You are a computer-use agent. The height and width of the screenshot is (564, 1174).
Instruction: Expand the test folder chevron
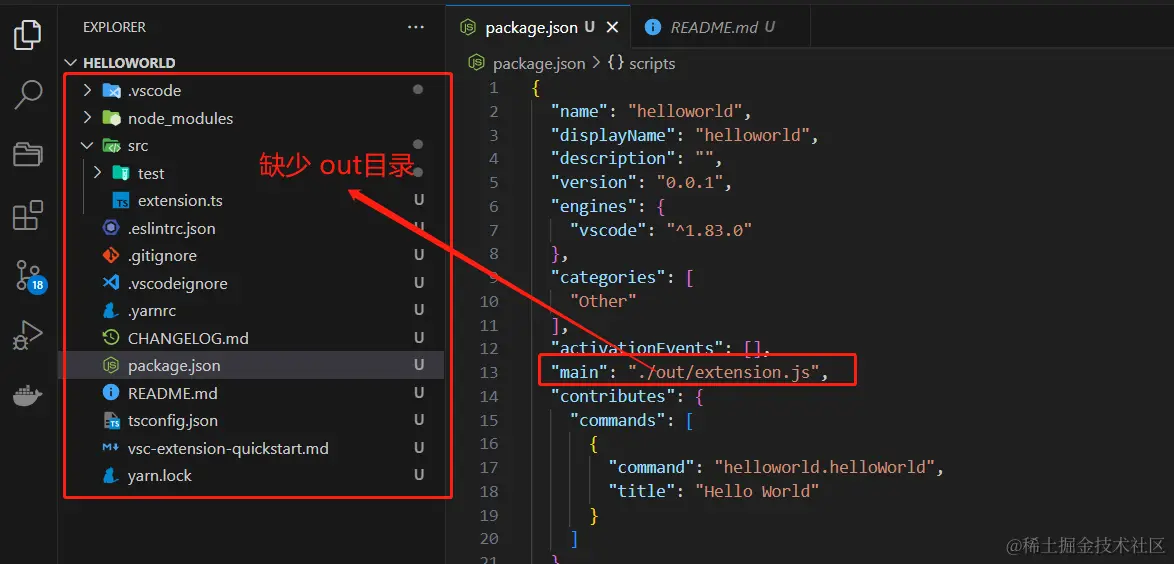[97, 173]
